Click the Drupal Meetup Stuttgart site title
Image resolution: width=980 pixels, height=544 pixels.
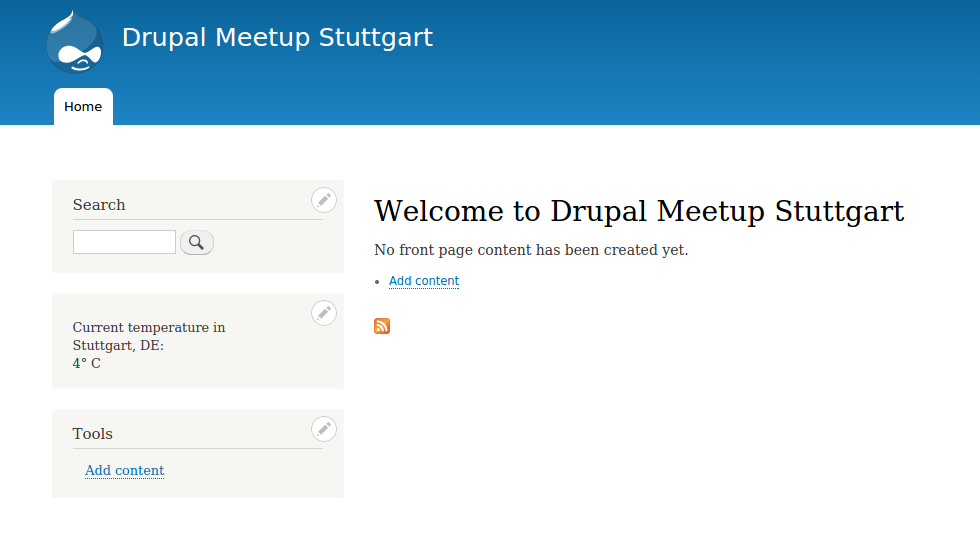click(277, 38)
